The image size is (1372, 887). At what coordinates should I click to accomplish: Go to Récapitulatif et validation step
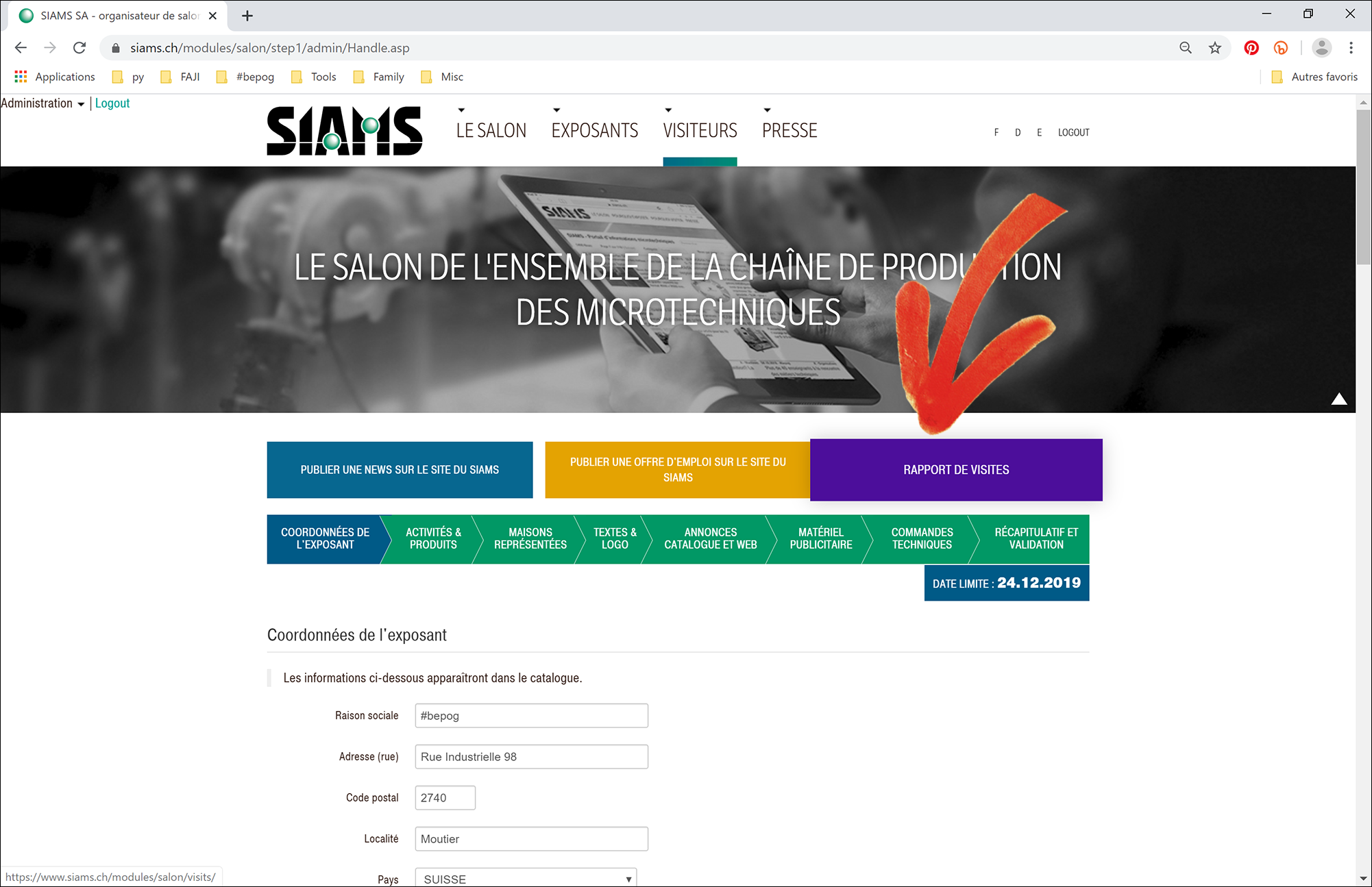[1036, 538]
